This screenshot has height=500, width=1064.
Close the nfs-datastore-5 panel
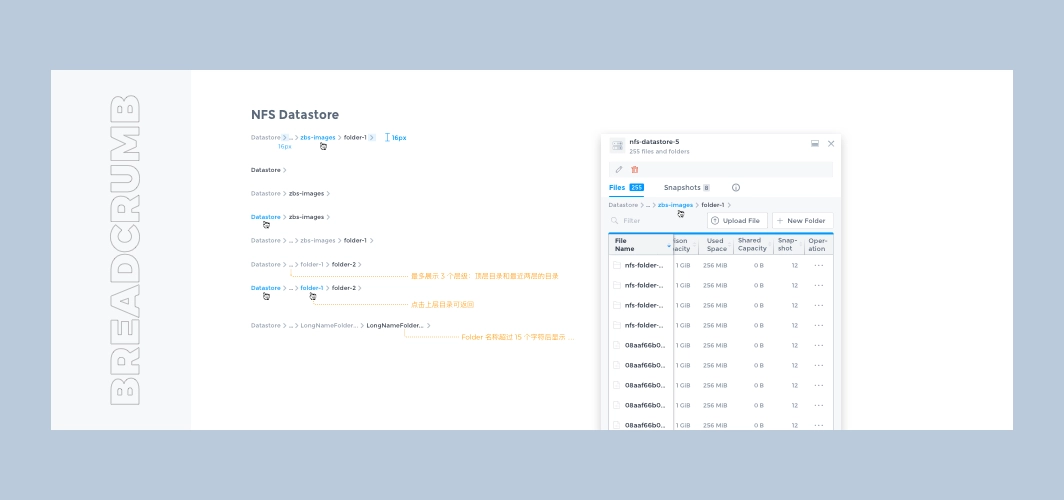click(x=831, y=144)
